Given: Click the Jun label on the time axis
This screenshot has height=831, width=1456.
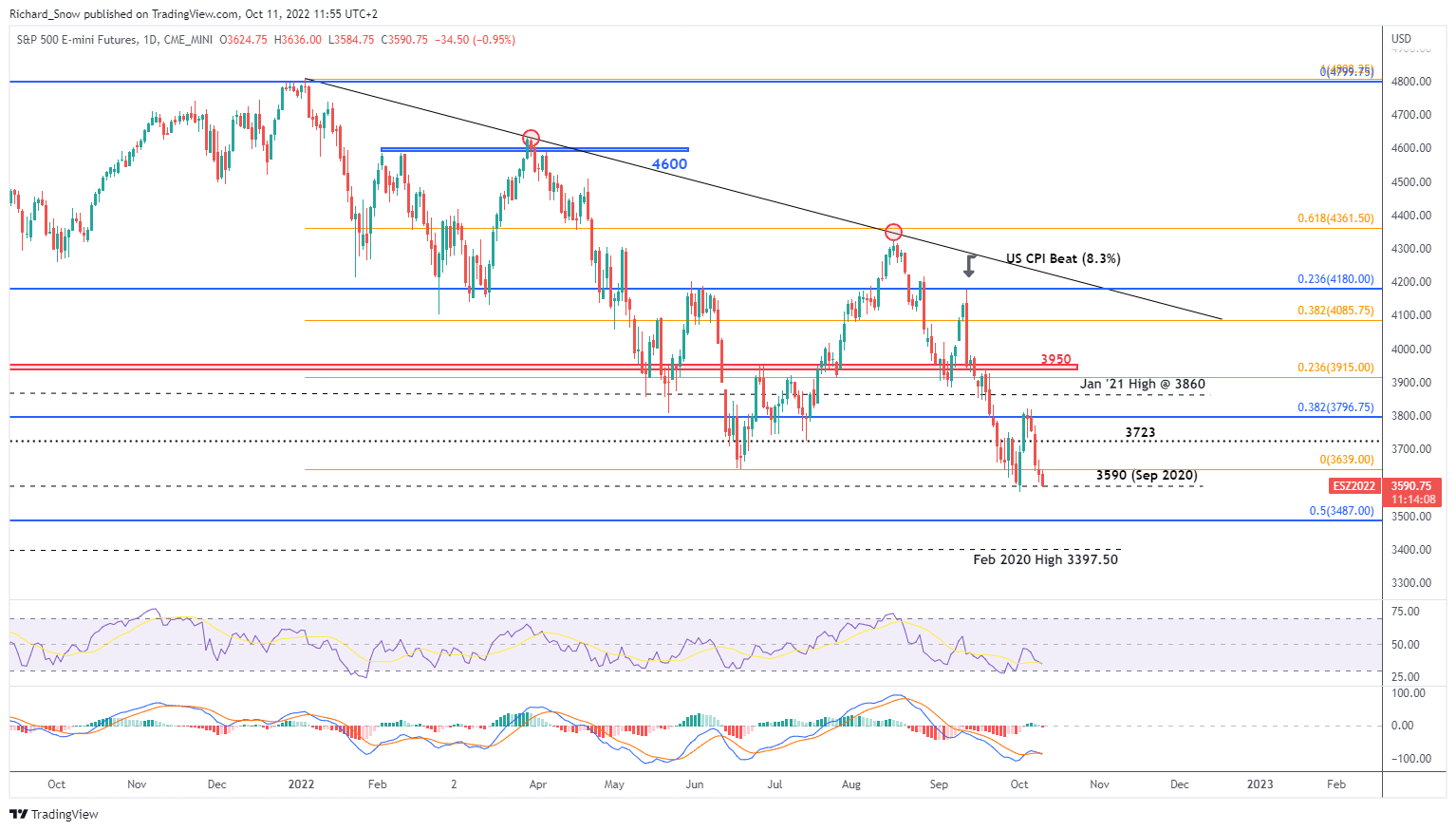Looking at the screenshot, I should (x=695, y=784).
